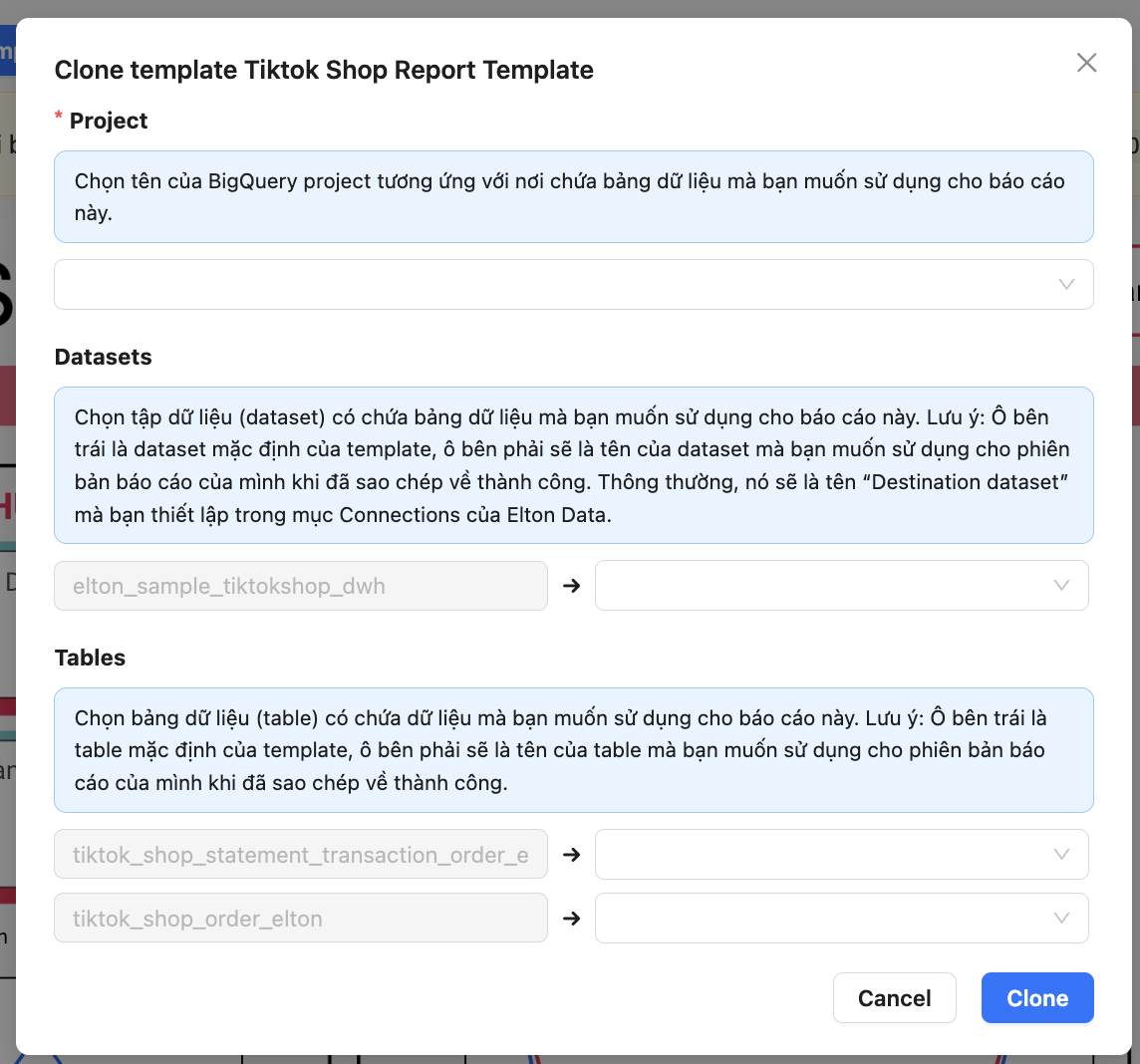This screenshot has width=1140, height=1064.
Task: Click the Datasets help text mentioning Destination dataset
Action: coord(574,465)
